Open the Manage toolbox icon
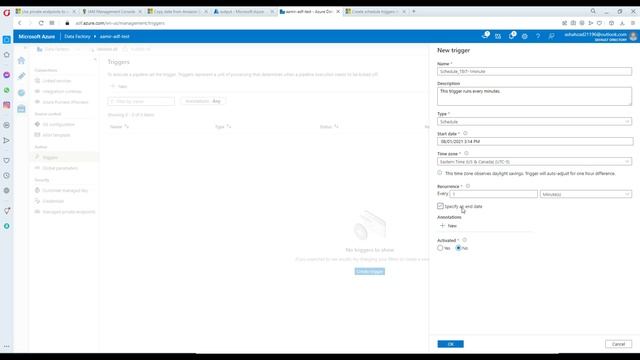Image resolution: width=640 pixels, height=360 pixels. [21, 109]
